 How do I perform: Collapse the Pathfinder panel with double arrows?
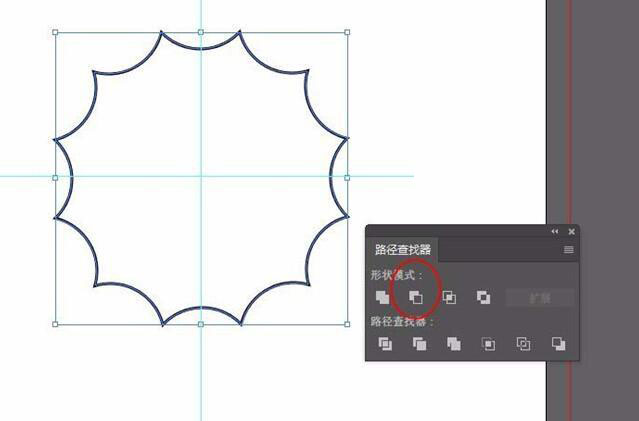(555, 231)
